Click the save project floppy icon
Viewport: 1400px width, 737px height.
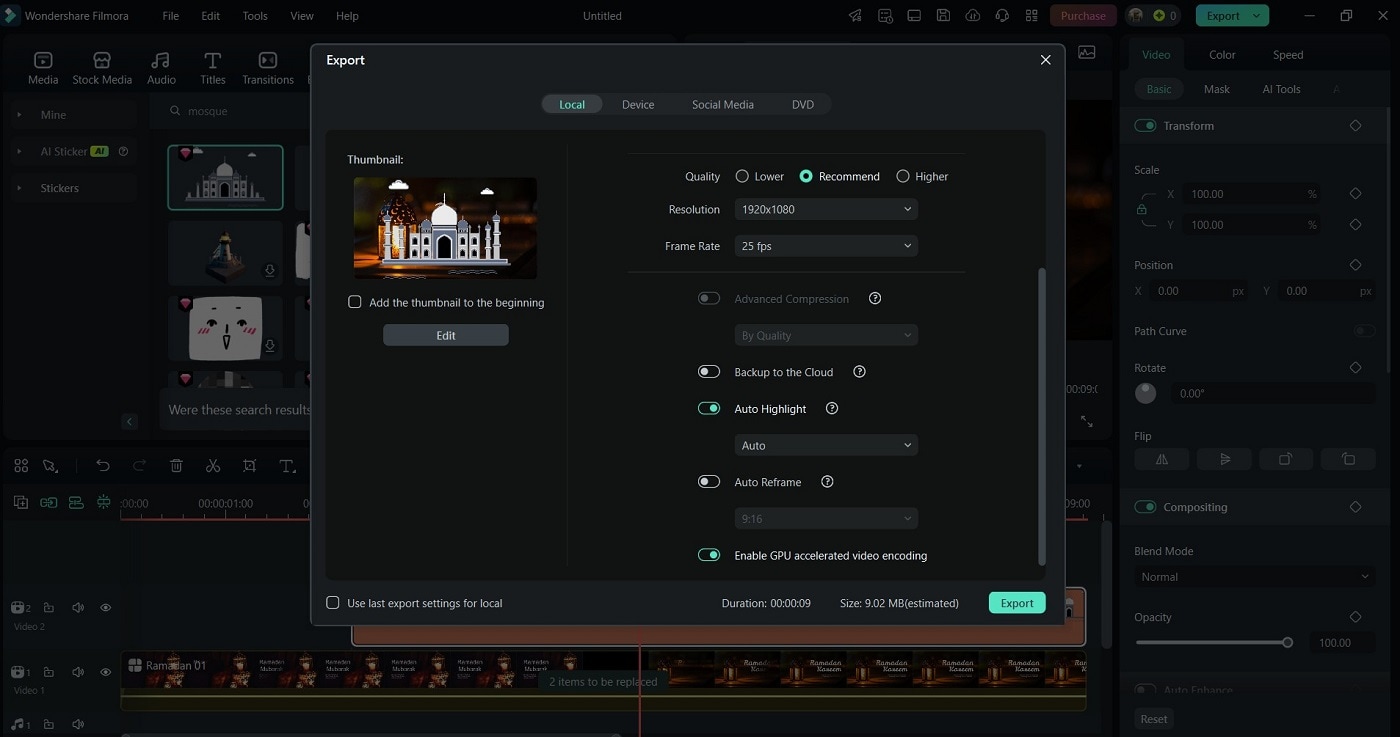(943, 16)
